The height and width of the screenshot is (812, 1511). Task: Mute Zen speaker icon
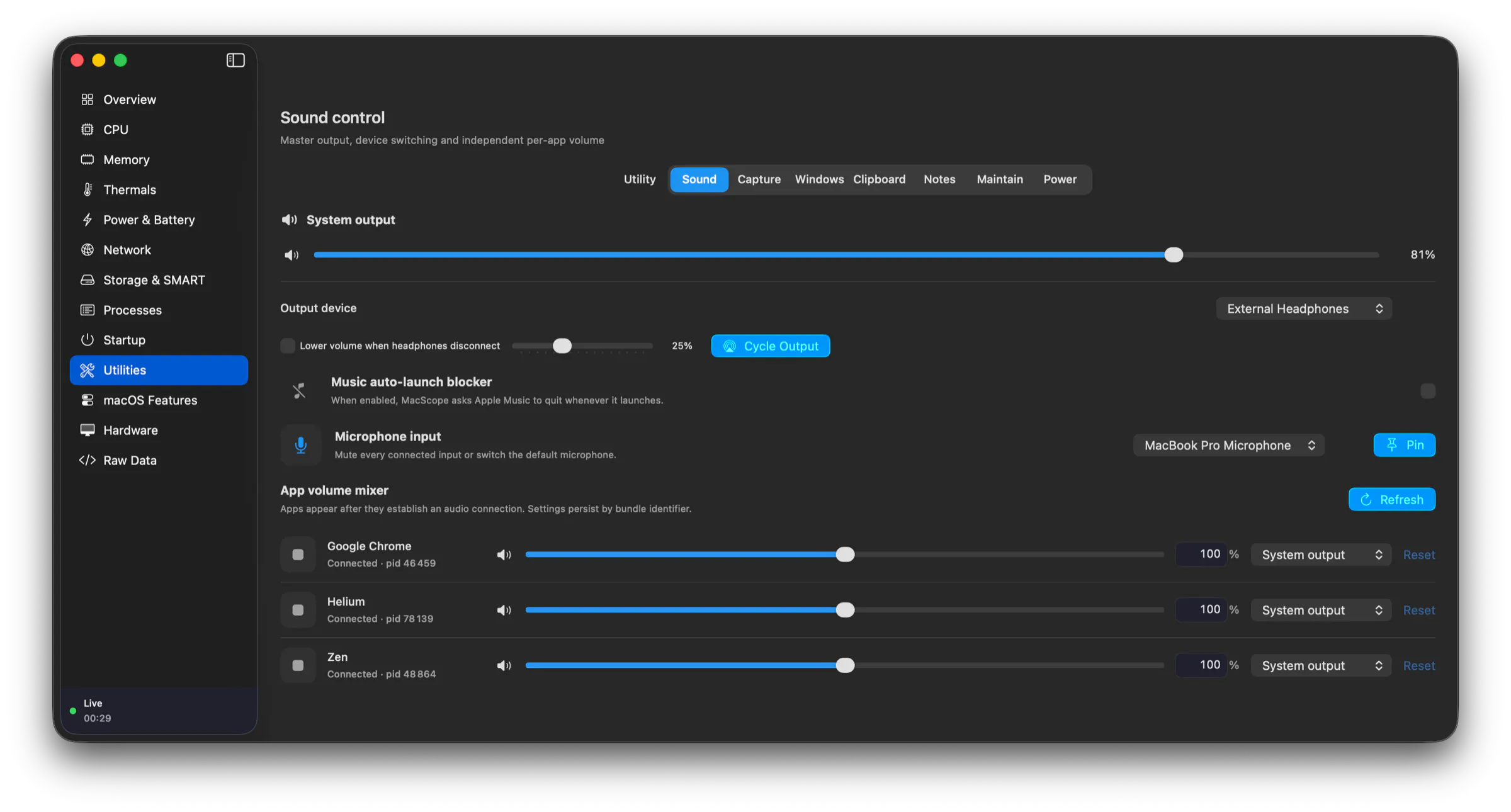click(x=504, y=665)
